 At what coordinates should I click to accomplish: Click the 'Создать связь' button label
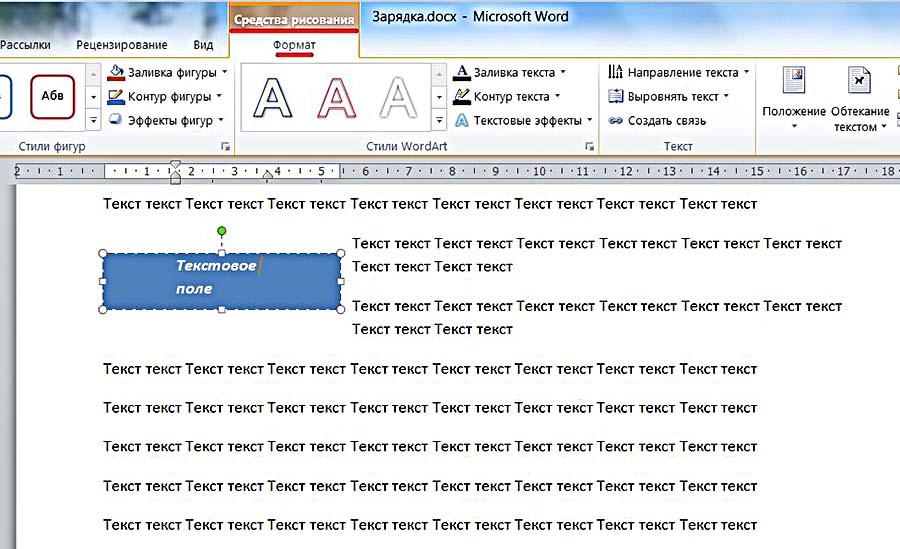pyautogui.click(x=667, y=121)
